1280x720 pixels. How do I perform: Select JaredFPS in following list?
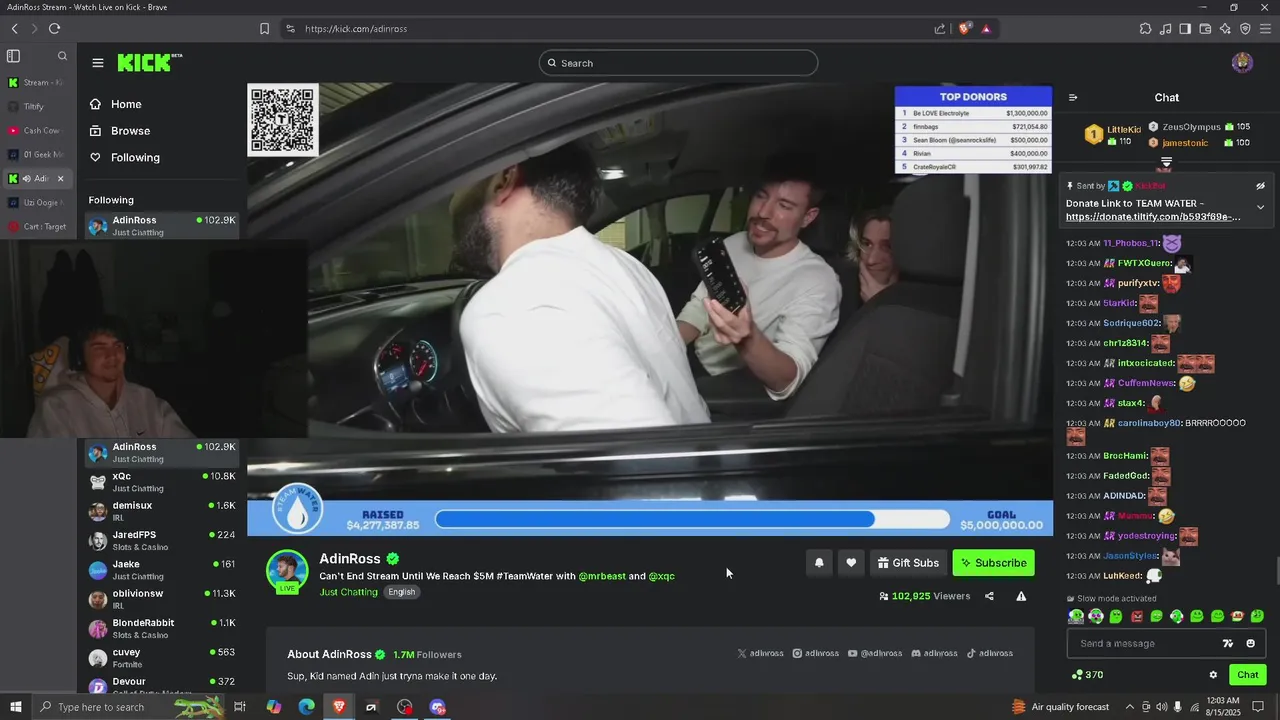tap(162, 541)
